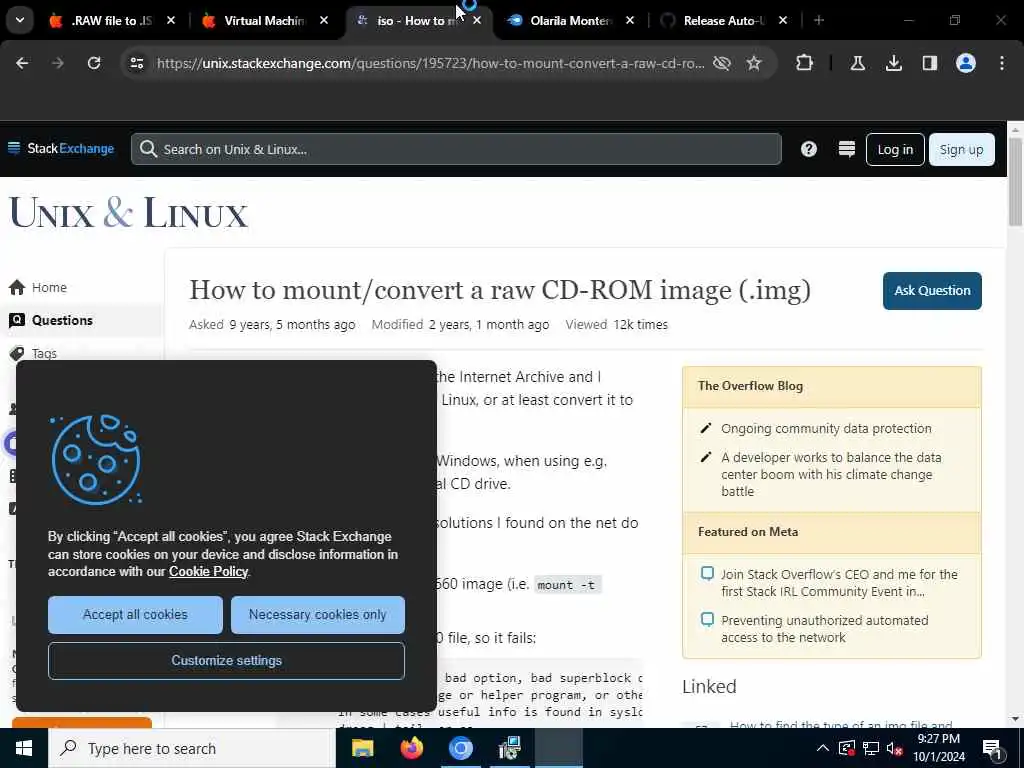
Task: Choose Necessary cookies only
Action: 317,615
